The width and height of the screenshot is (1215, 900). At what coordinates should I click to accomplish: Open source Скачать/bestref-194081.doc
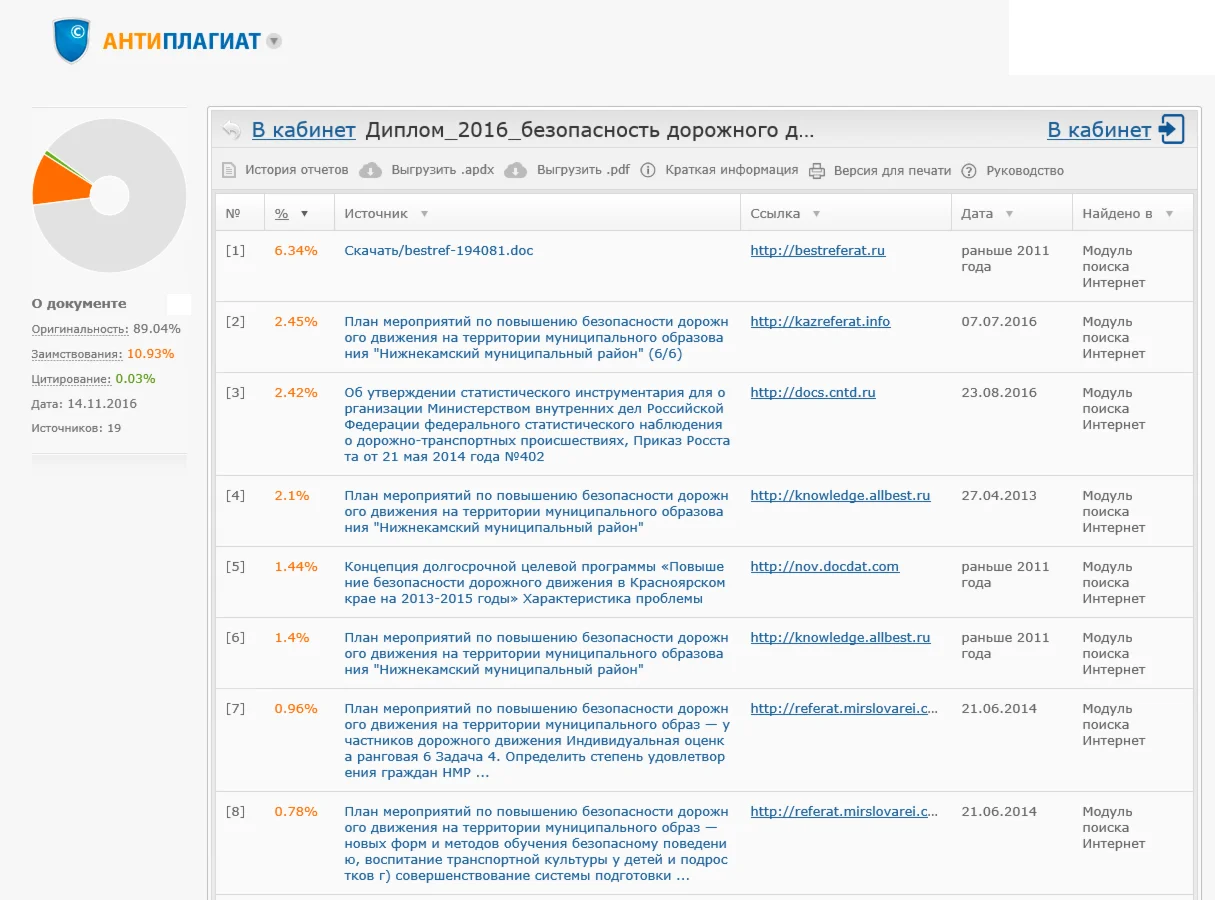point(438,251)
